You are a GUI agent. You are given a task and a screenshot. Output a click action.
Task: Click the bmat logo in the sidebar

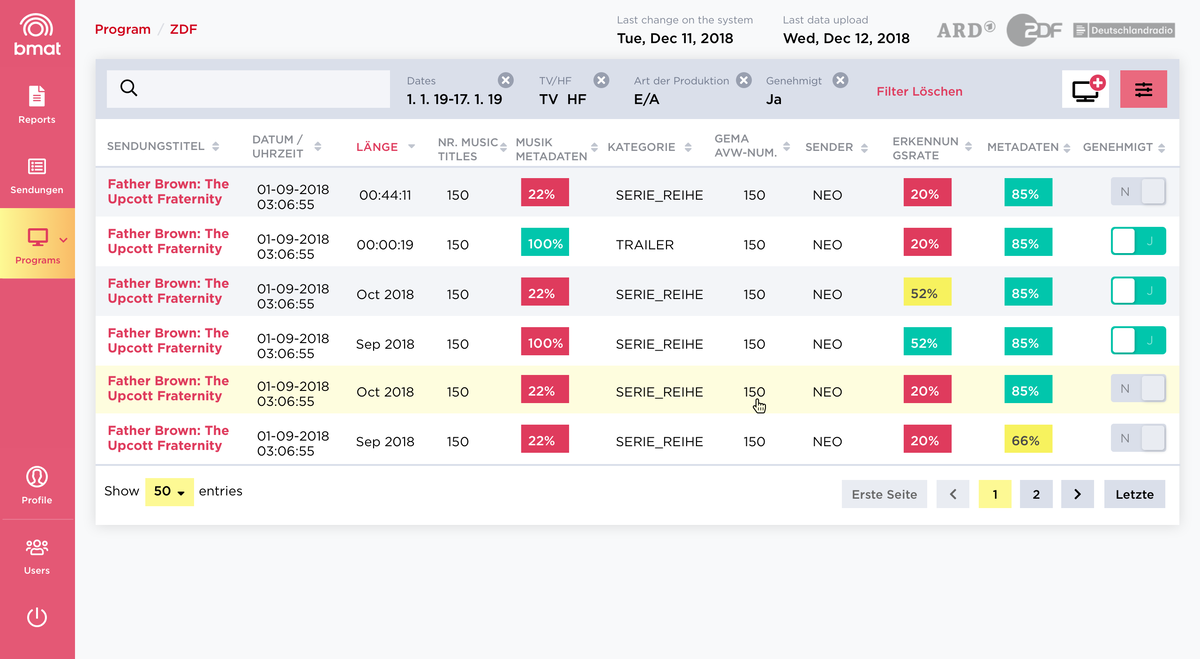point(37,33)
